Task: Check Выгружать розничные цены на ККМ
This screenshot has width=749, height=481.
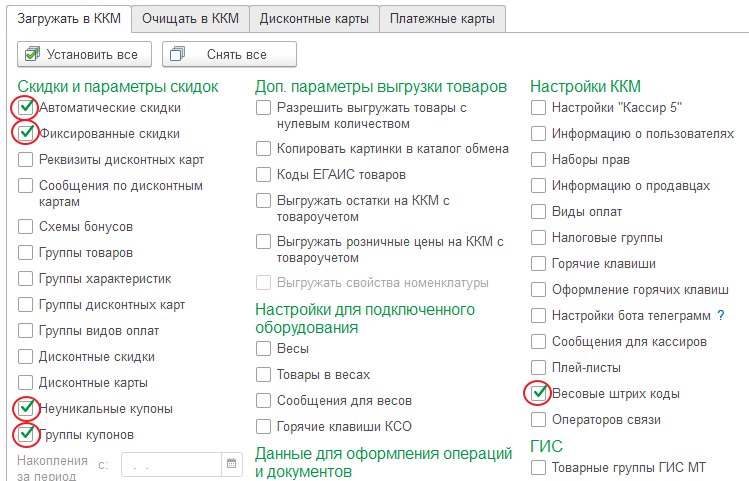Action: pos(263,241)
